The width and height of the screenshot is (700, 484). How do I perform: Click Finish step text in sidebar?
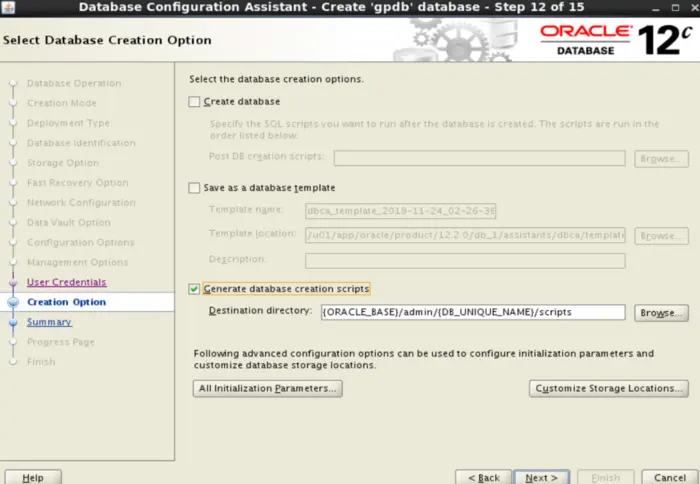tap(41, 362)
